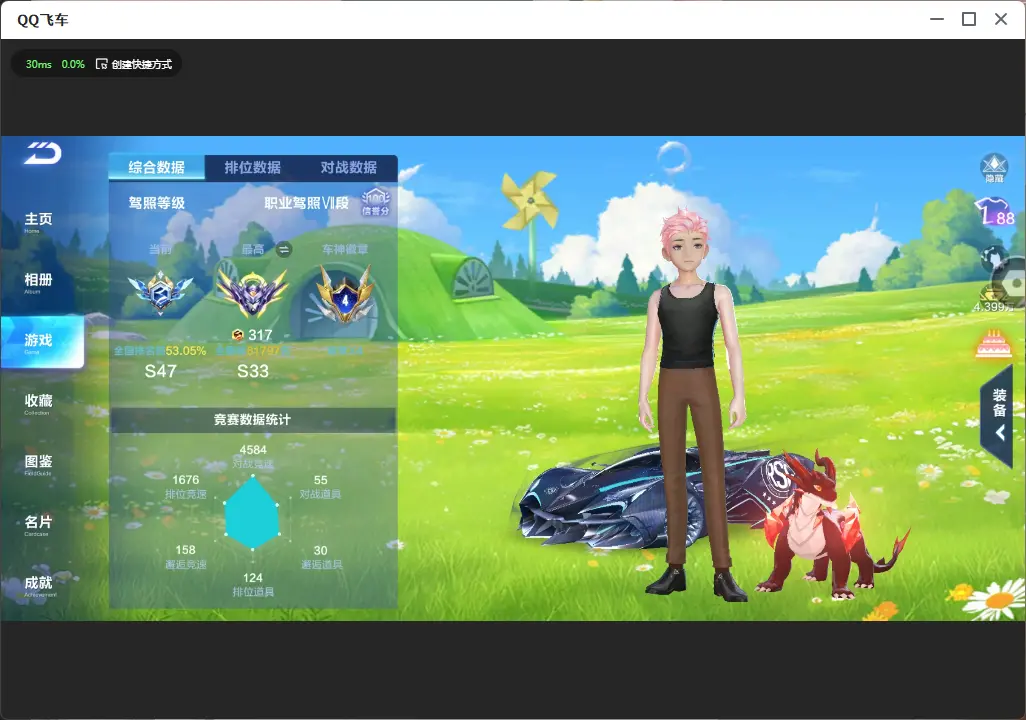1026x720 pixels.
Task: Open the 收藏 collection section
Action: pos(38,403)
